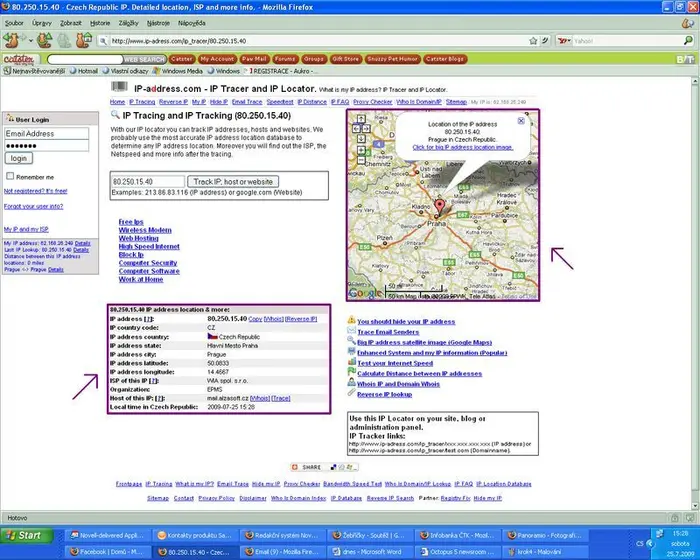
Task: Open the Úpravy menu
Action: click(42, 23)
